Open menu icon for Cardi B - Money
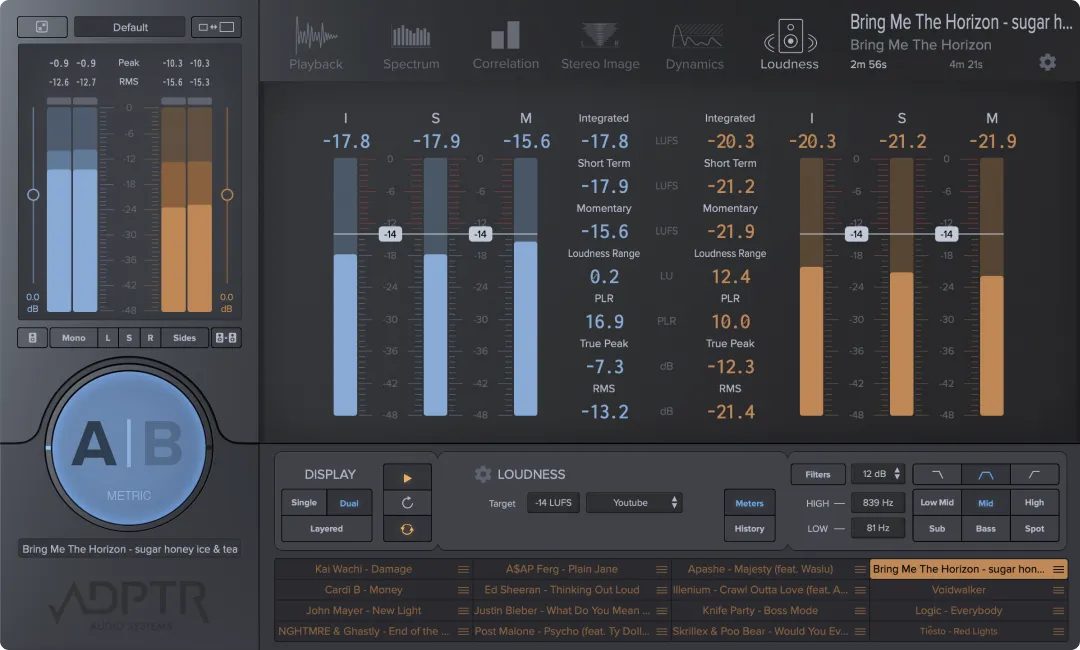1080x650 pixels. coord(464,590)
